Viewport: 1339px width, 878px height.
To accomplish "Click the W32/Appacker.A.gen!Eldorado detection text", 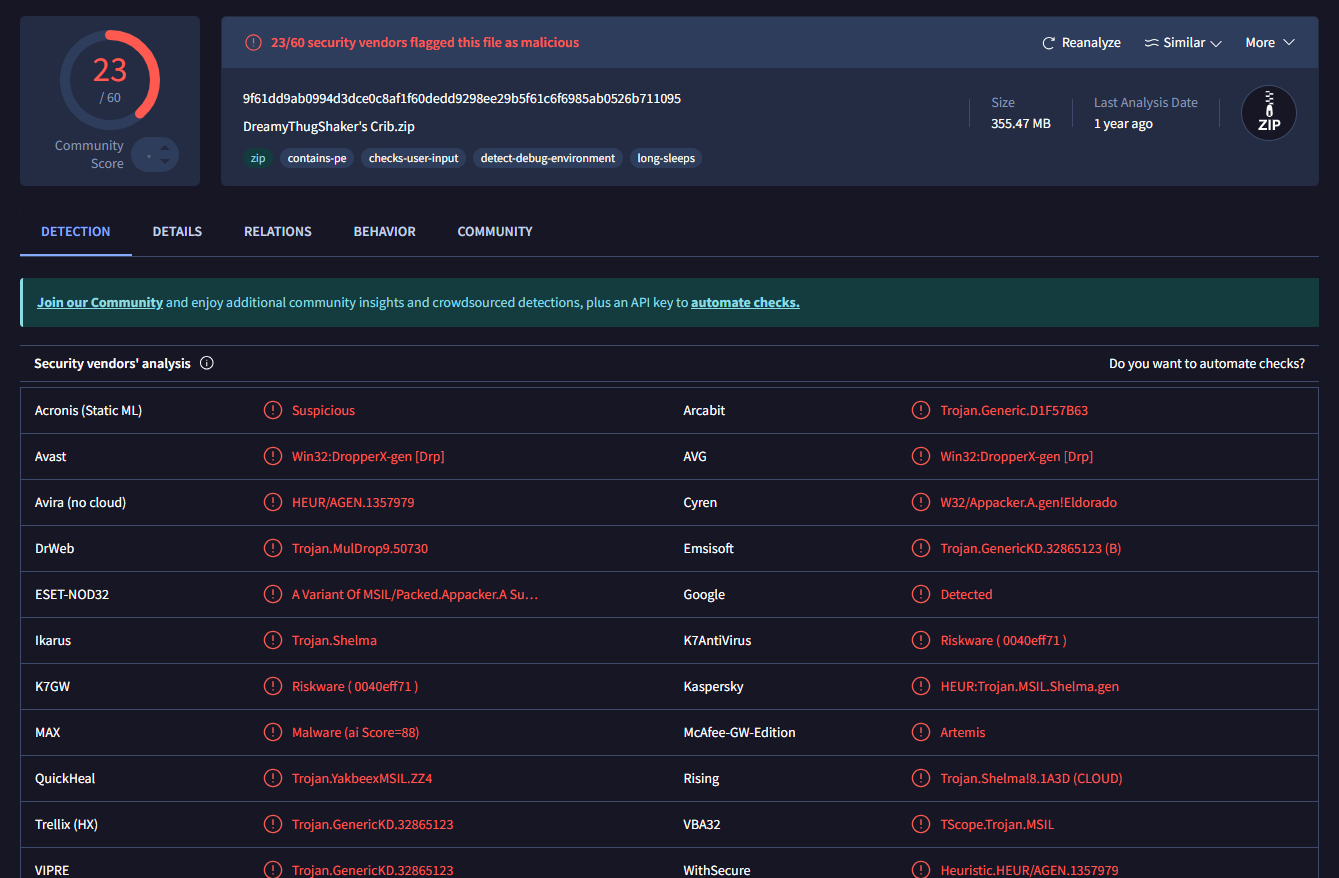I will (x=1029, y=502).
